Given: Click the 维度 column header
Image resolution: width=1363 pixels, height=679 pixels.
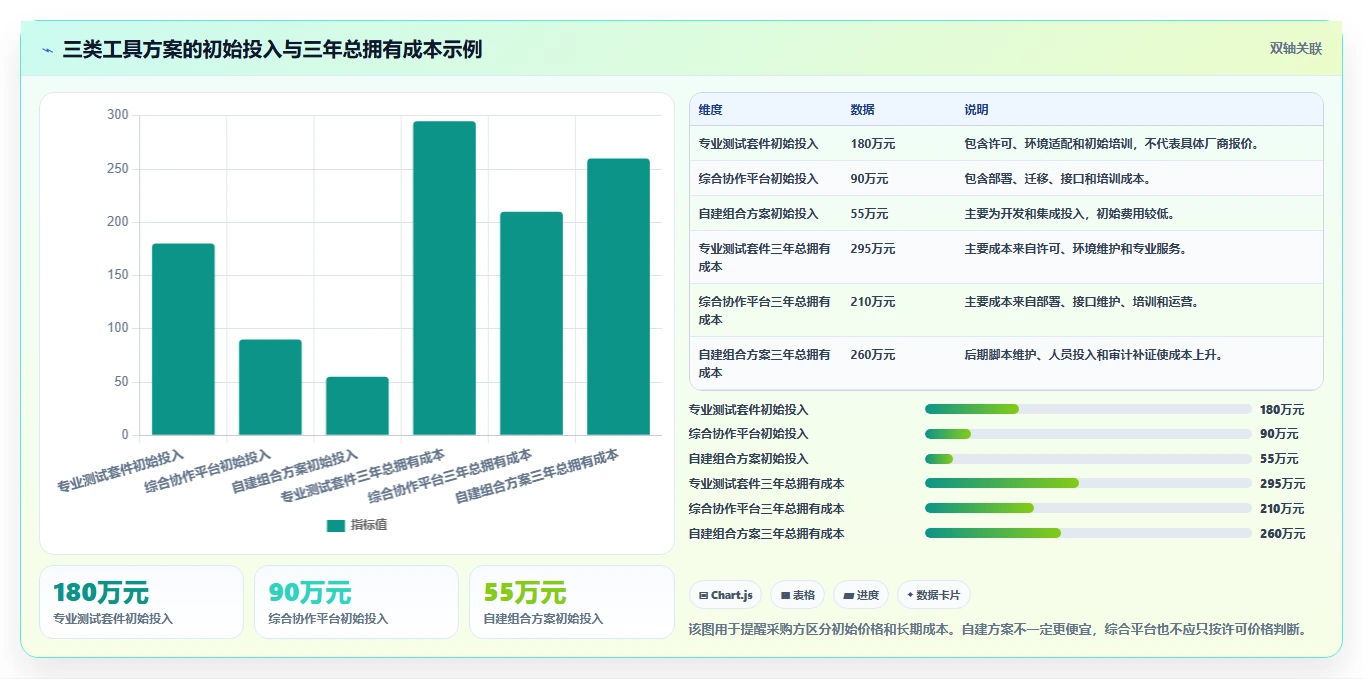Looking at the screenshot, I should pyautogui.click(x=711, y=109).
